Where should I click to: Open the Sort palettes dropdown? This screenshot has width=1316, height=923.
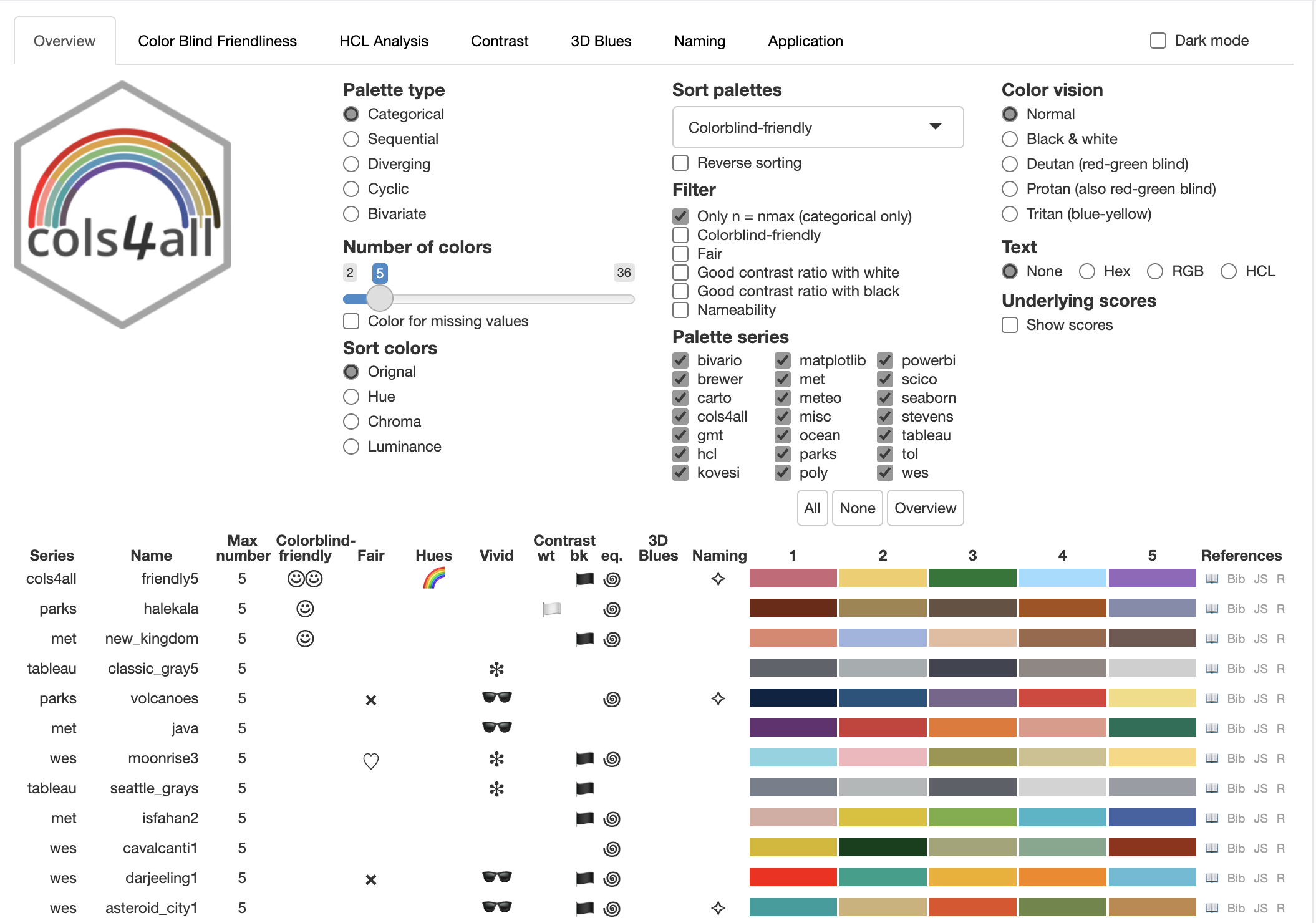pyautogui.click(x=818, y=127)
